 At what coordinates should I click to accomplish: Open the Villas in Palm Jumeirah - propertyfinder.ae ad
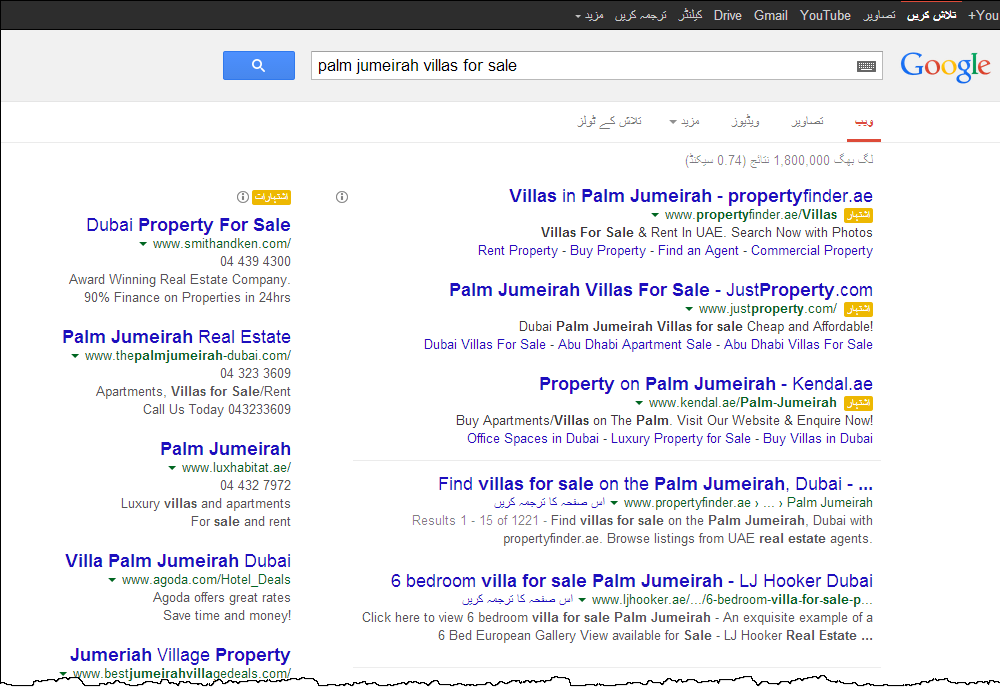coord(691,196)
